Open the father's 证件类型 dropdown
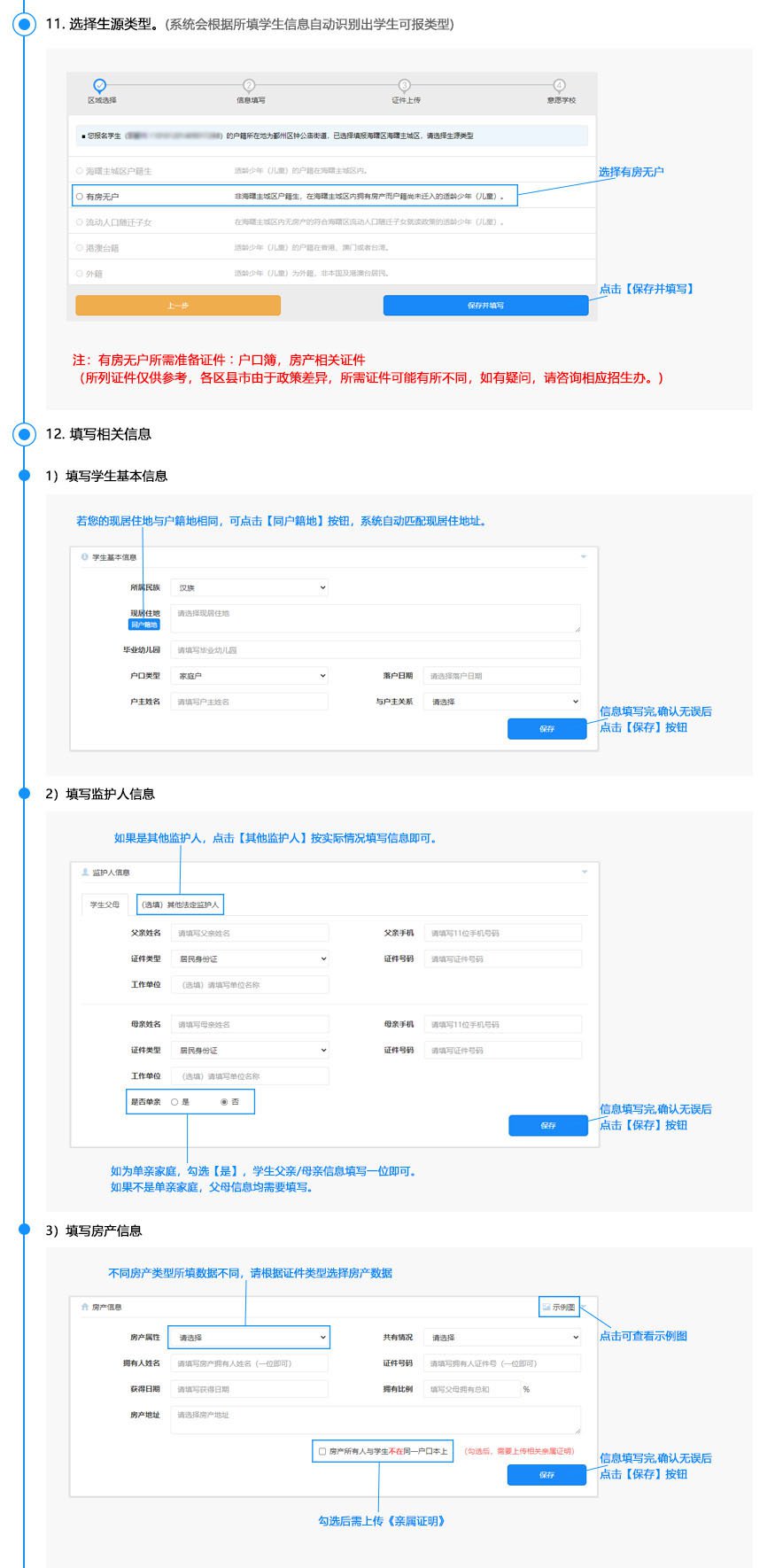This screenshot has width=775, height=1568. pos(250,959)
